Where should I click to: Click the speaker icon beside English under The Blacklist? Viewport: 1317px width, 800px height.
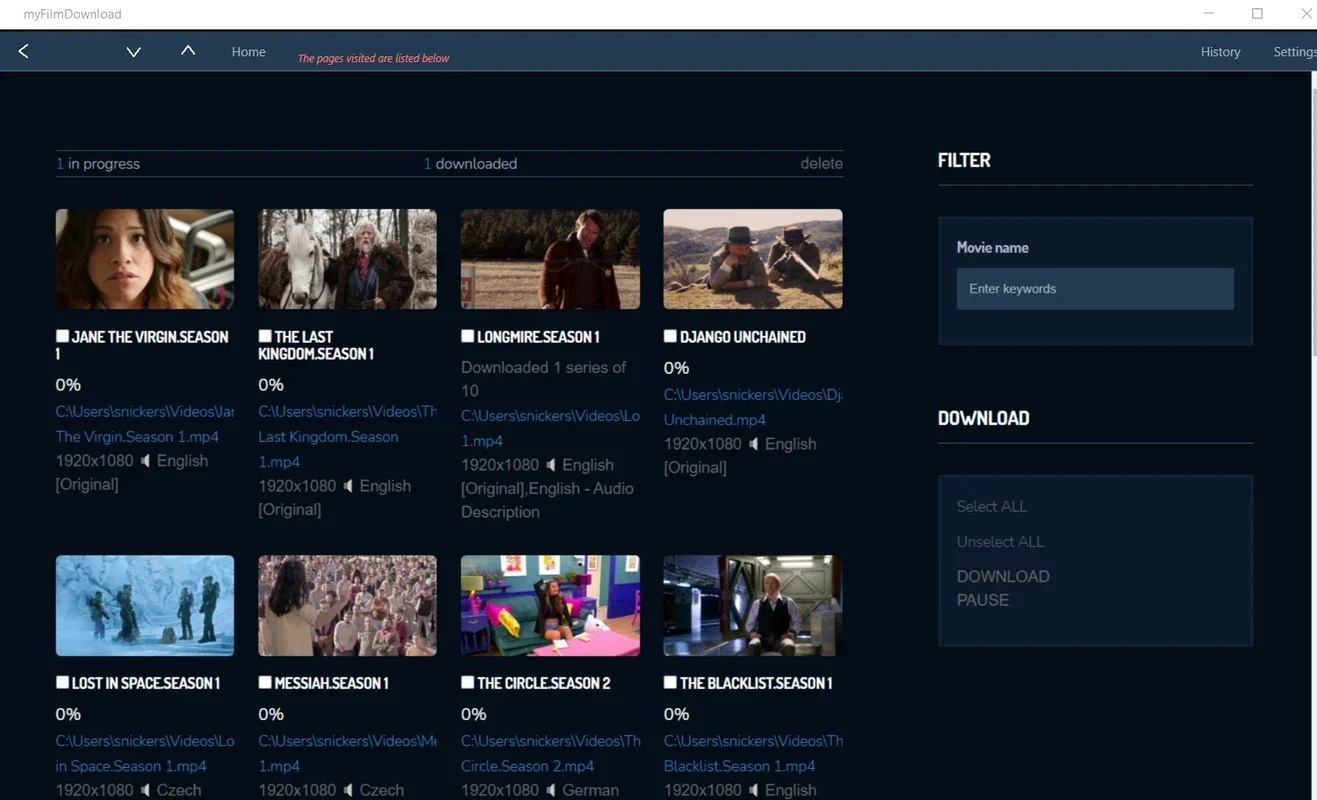(754, 790)
